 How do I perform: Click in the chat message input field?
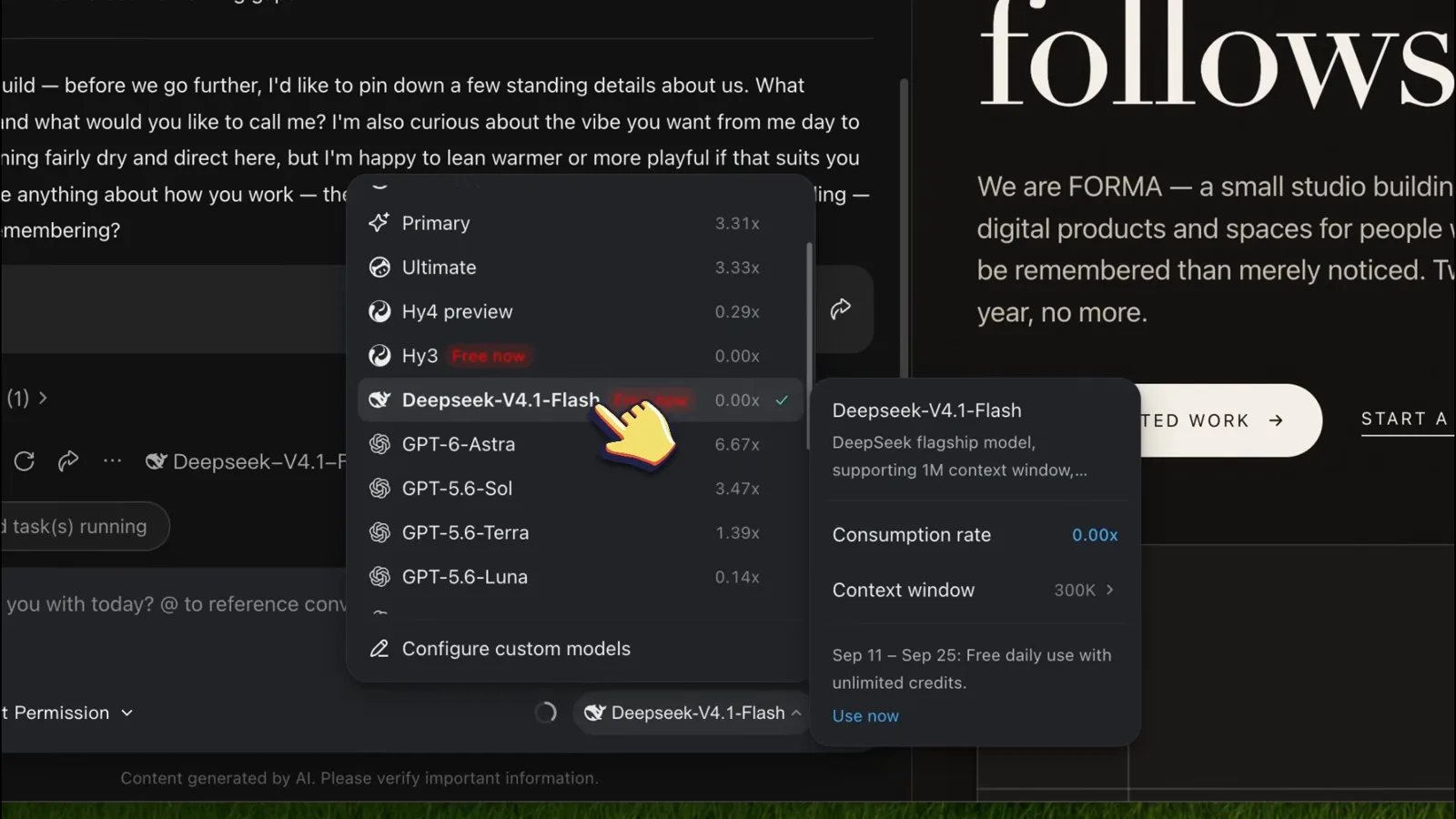tap(173, 604)
